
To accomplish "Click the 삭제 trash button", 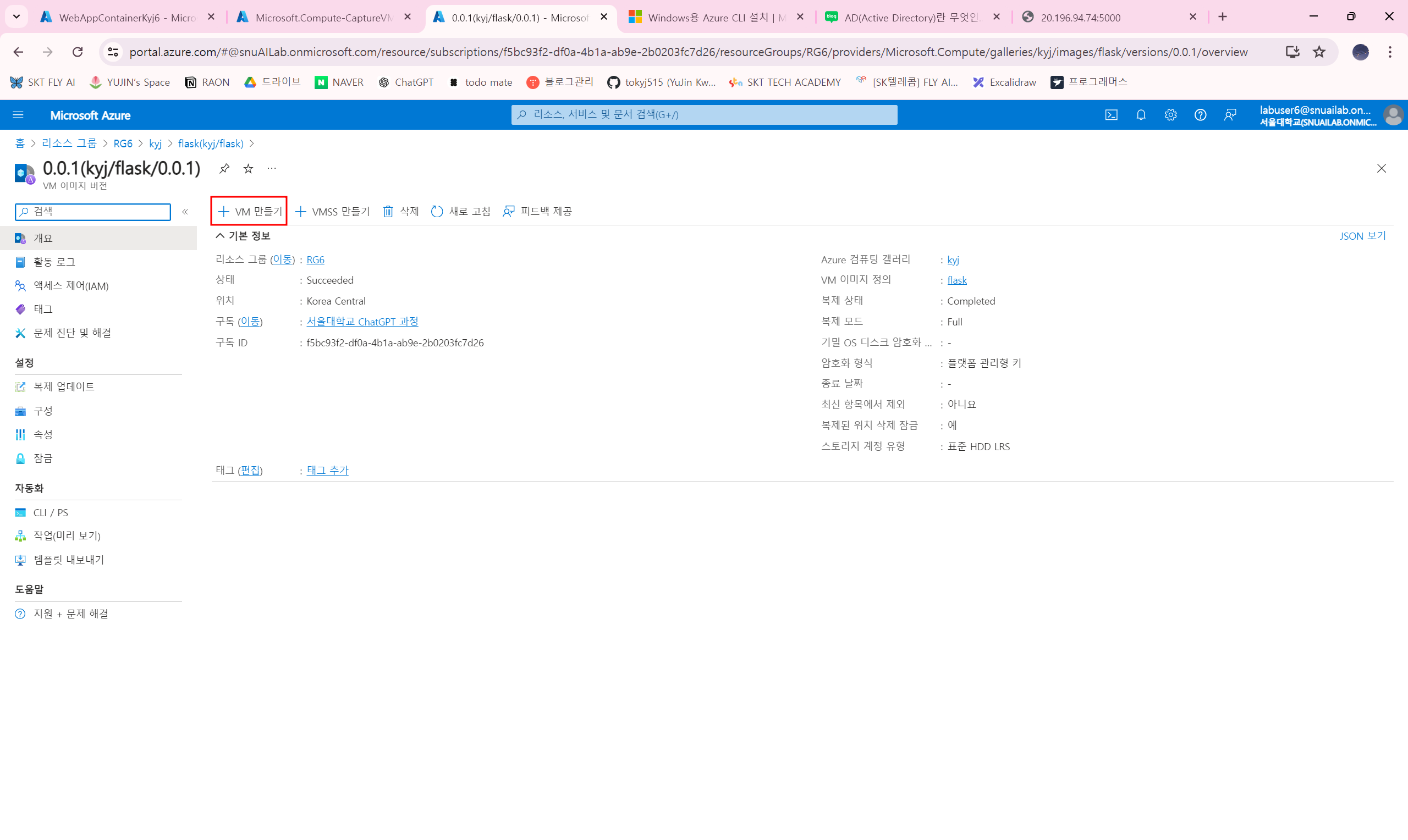I will (400, 211).
